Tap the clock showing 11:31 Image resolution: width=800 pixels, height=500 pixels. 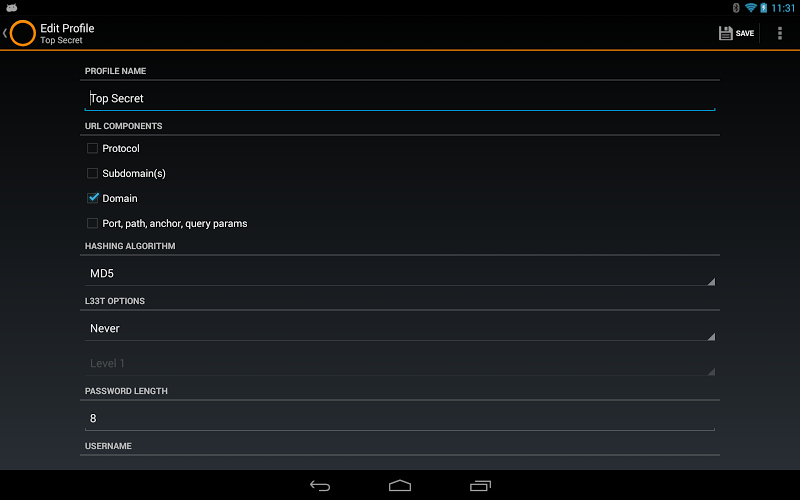click(783, 8)
